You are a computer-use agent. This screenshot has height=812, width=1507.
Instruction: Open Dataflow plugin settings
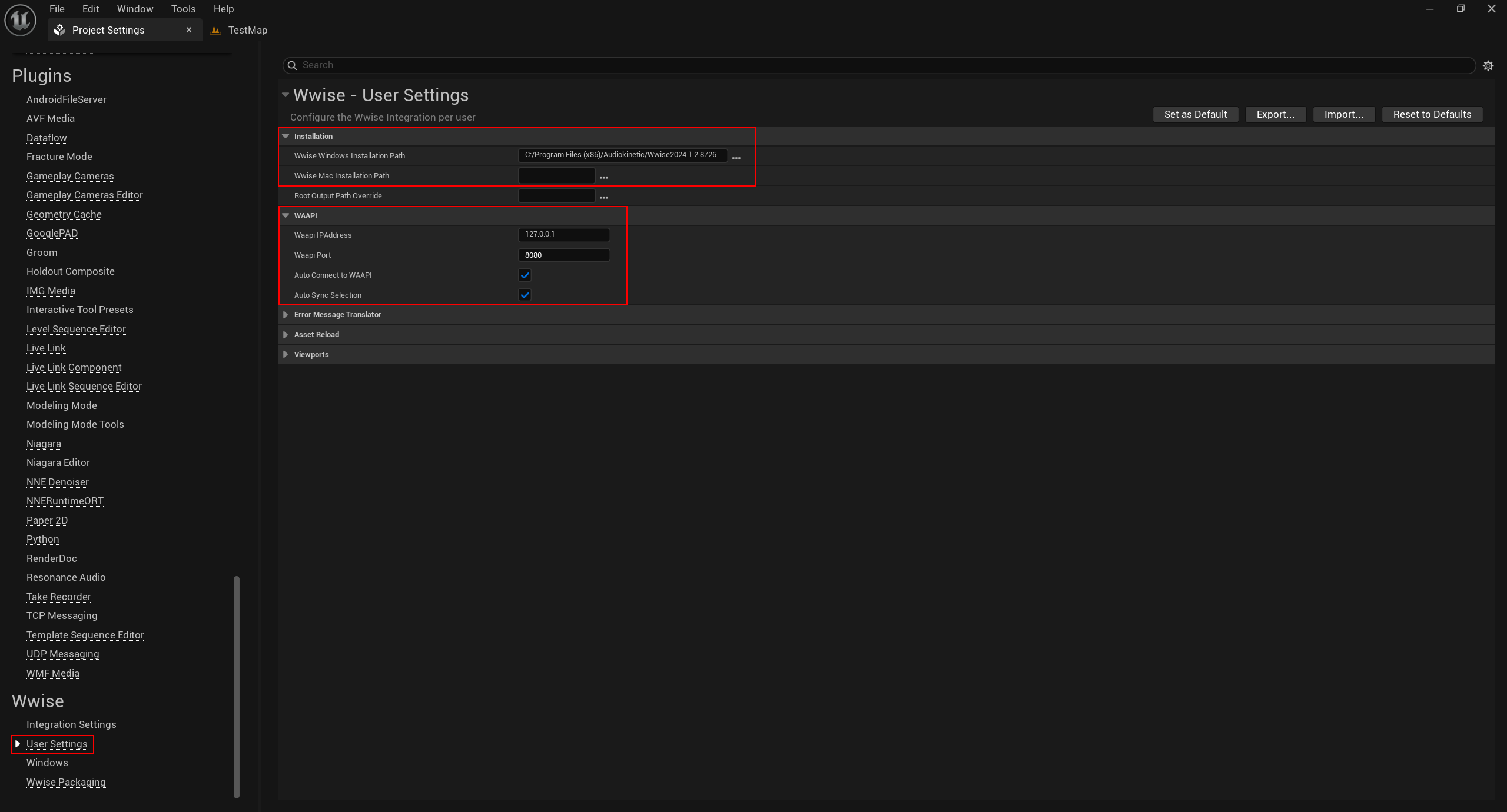47,138
